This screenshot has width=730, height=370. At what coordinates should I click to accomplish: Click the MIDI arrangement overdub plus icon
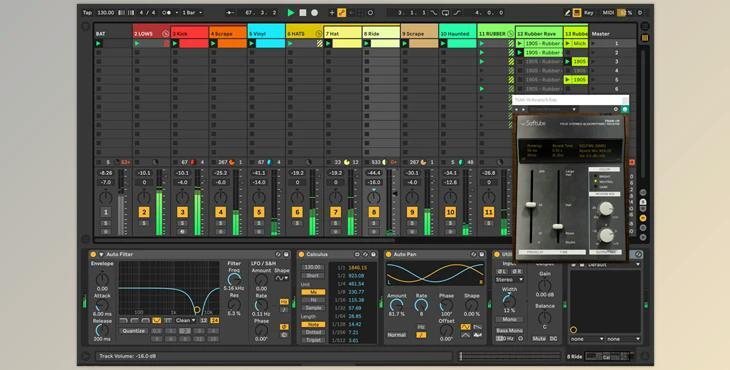pyautogui.click(x=332, y=13)
